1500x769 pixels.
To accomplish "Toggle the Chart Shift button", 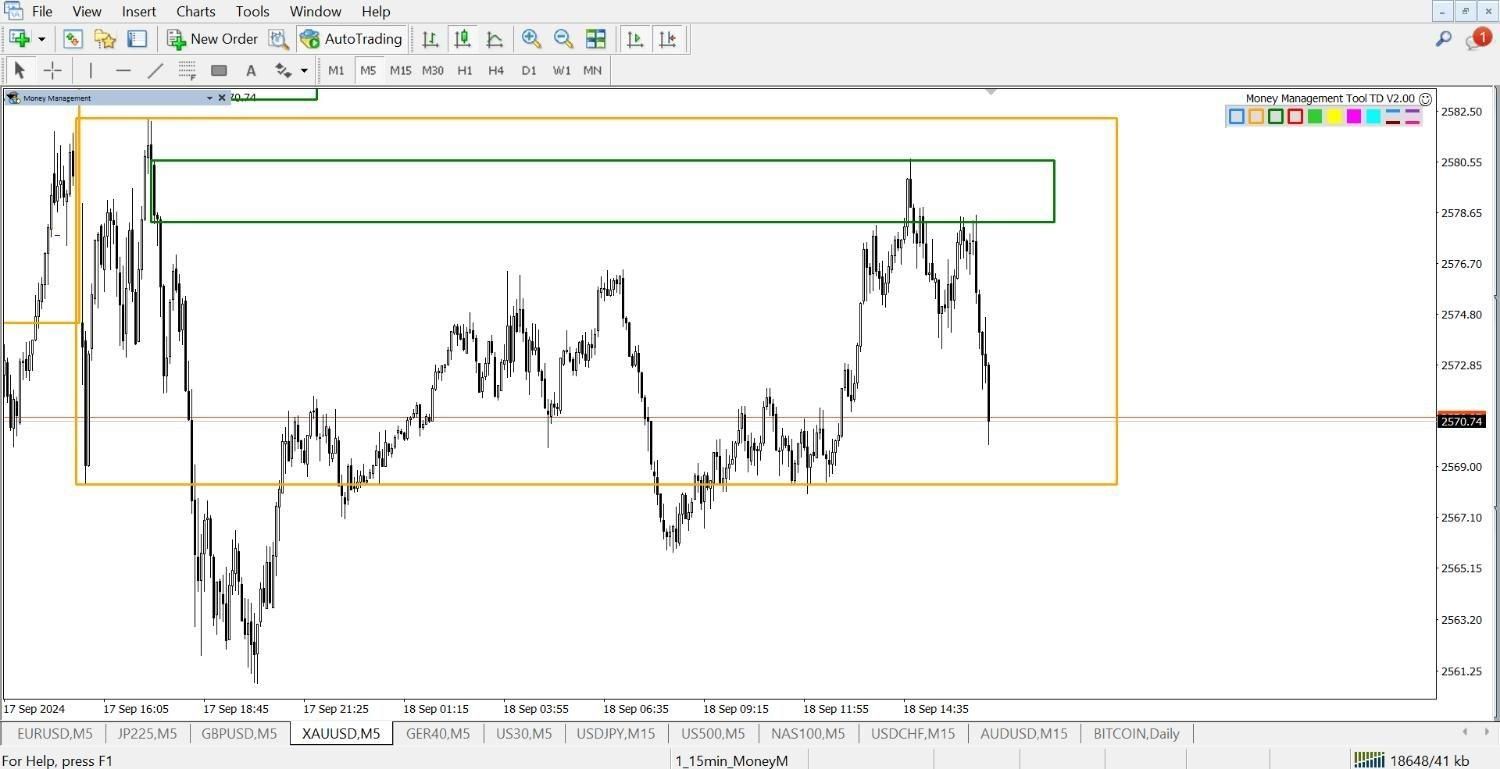I will coord(667,39).
